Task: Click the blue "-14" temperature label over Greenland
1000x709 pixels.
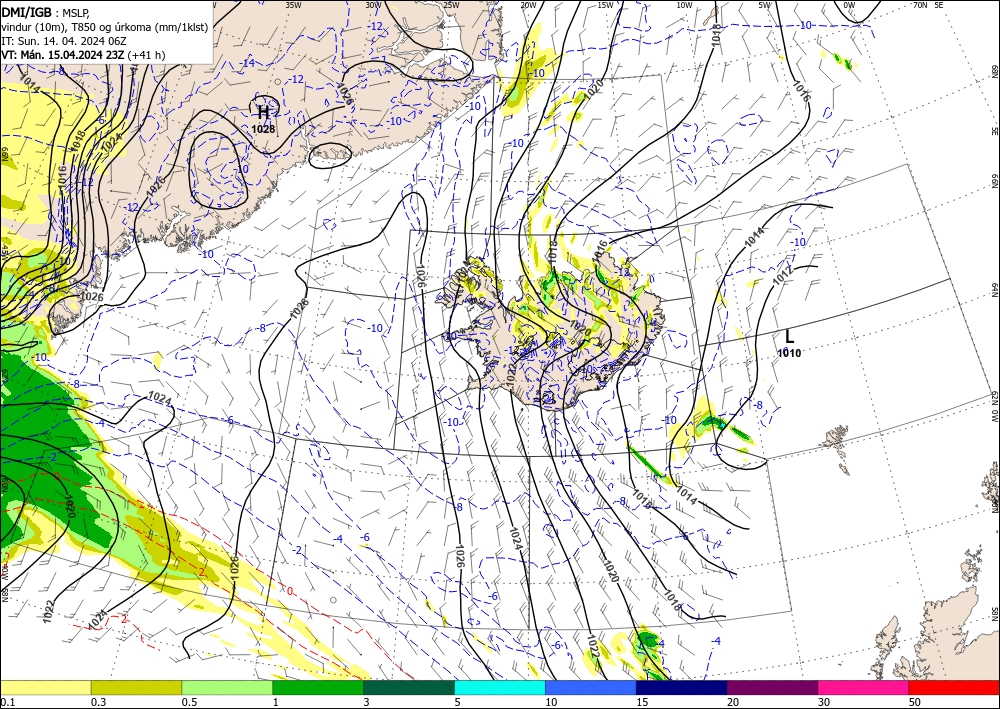Action: tap(247, 62)
